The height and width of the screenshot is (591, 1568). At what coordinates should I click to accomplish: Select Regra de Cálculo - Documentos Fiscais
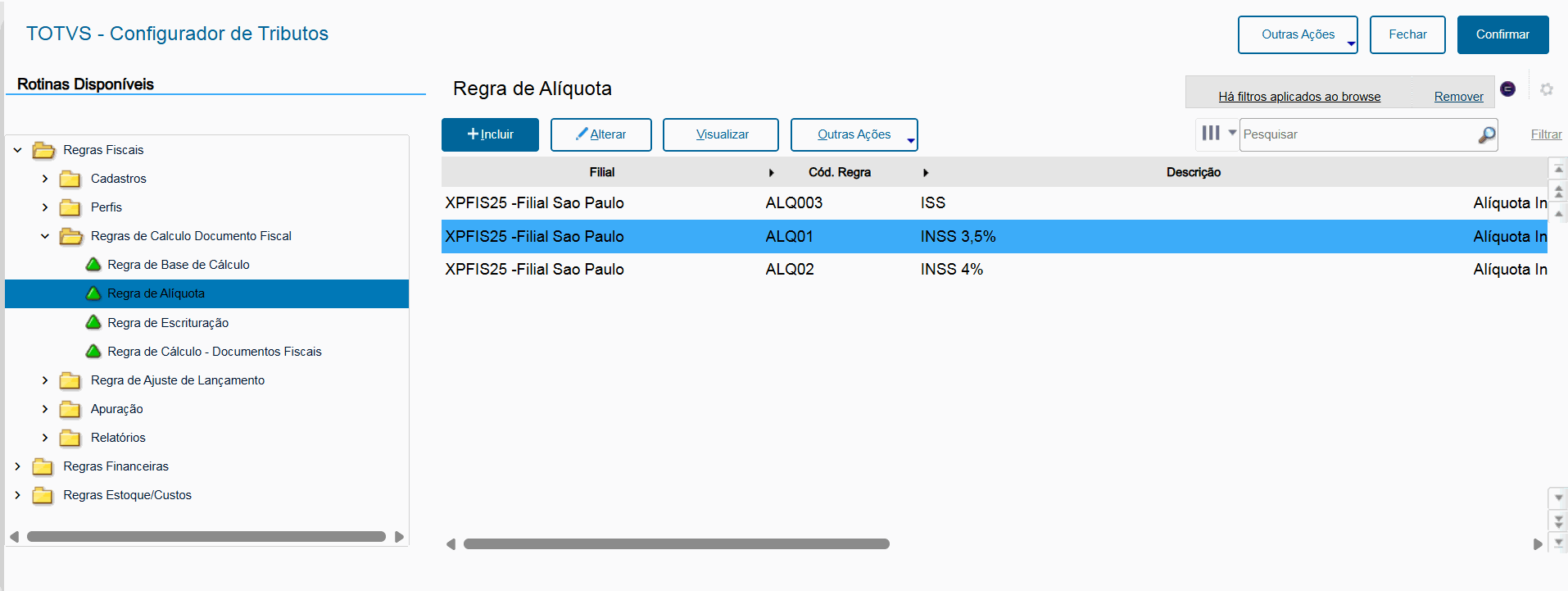pyautogui.click(x=214, y=352)
